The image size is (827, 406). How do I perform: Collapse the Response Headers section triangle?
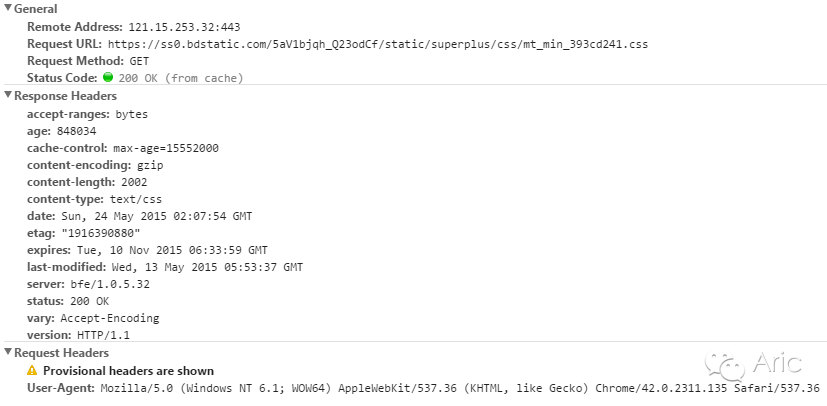click(8, 95)
